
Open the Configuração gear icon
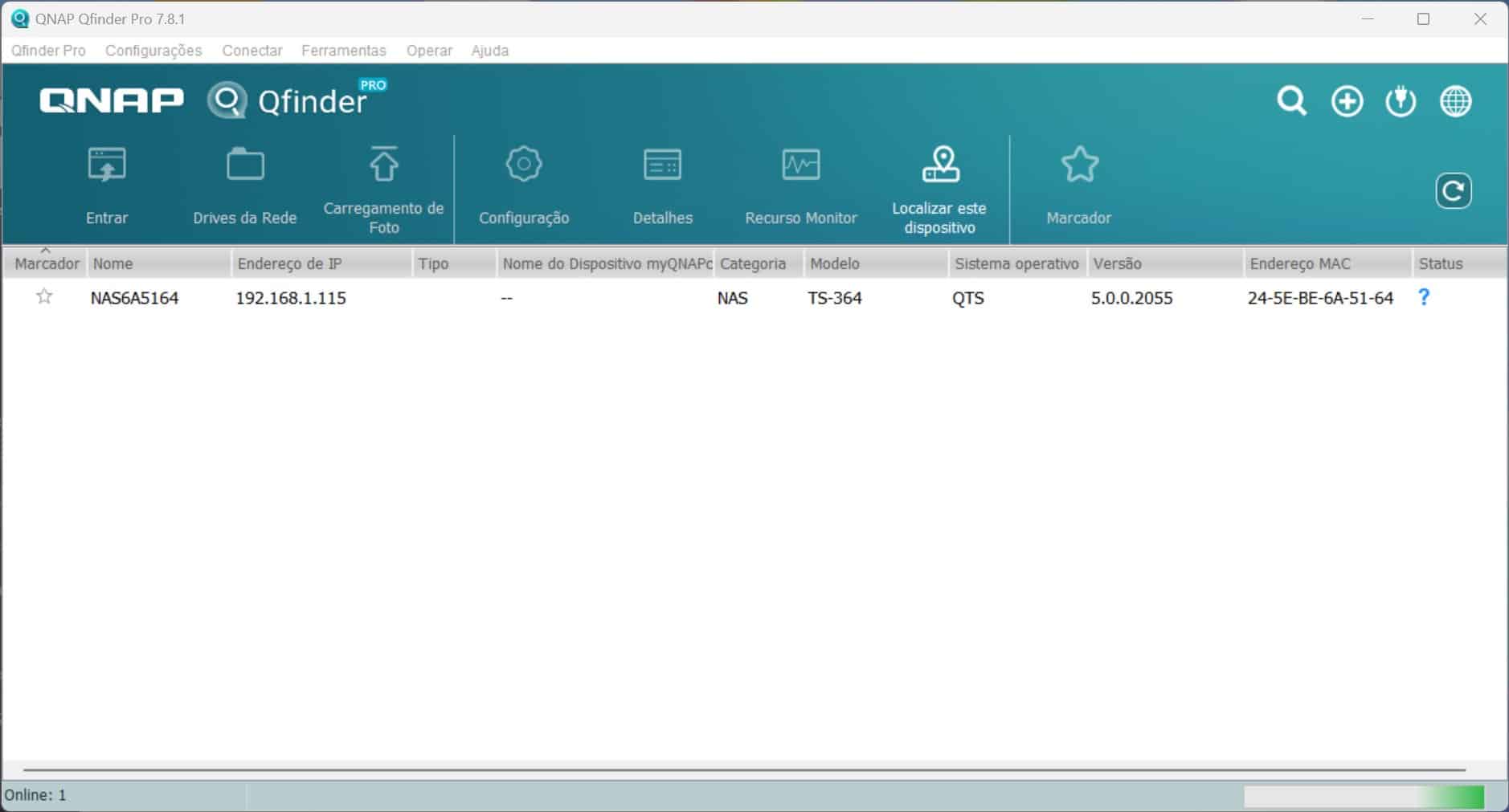click(x=524, y=166)
